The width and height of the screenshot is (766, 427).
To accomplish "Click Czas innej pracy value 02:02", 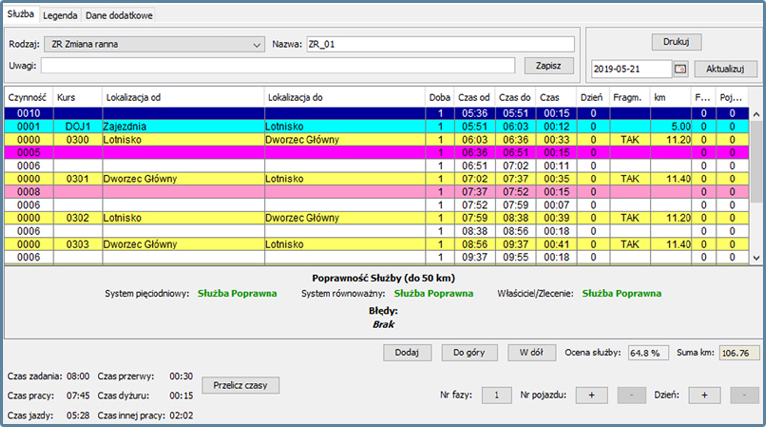I will coord(181,415).
